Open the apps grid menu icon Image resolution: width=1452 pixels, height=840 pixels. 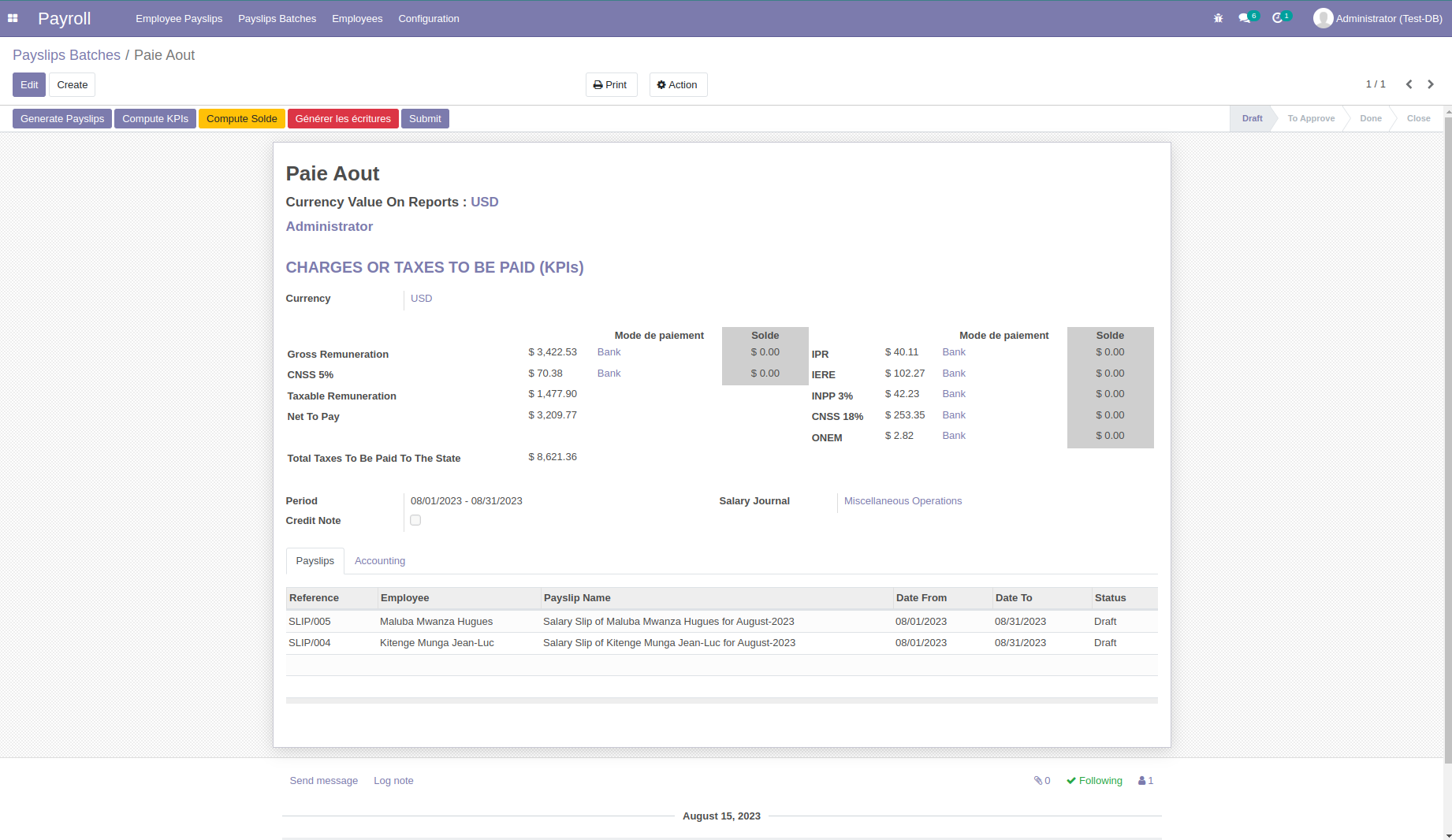[13, 18]
